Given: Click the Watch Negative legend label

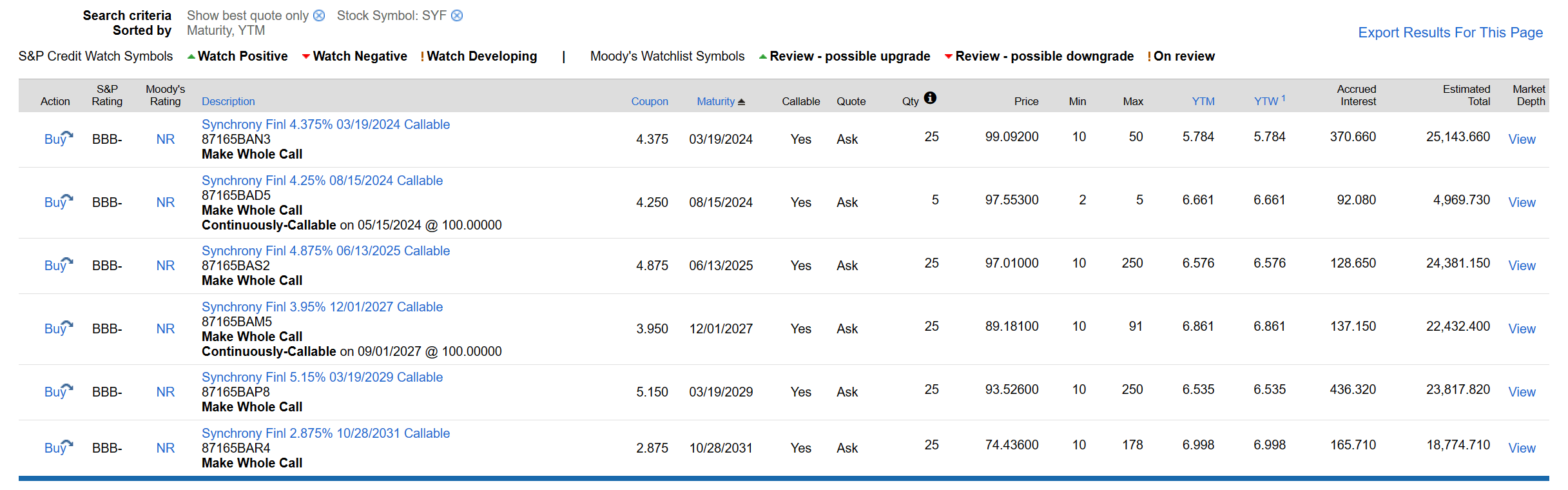Looking at the screenshot, I should click(x=360, y=56).
